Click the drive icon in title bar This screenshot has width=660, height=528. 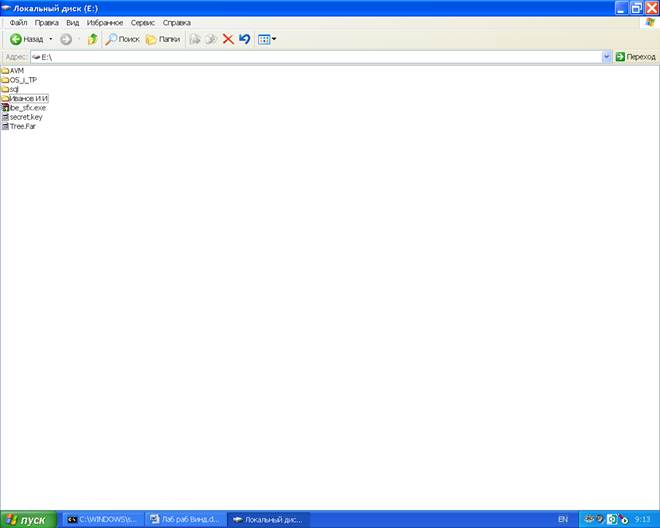tap(6, 8)
